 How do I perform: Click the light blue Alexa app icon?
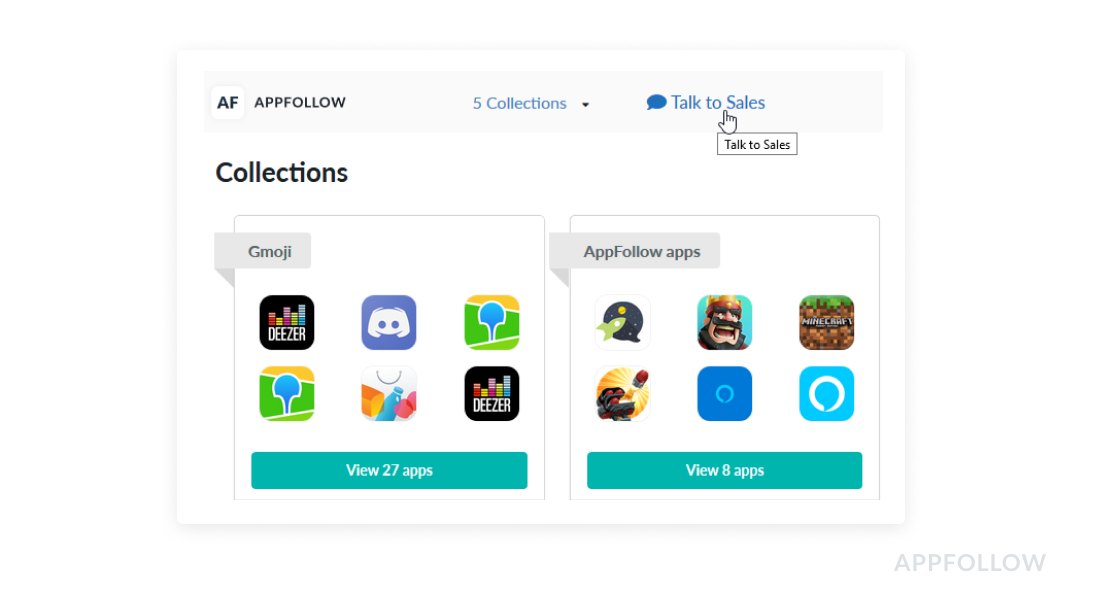[826, 393]
